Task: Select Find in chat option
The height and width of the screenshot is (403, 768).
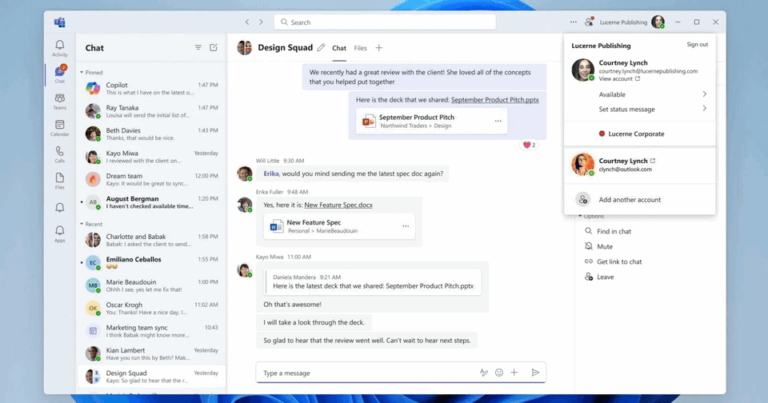Action: point(613,231)
